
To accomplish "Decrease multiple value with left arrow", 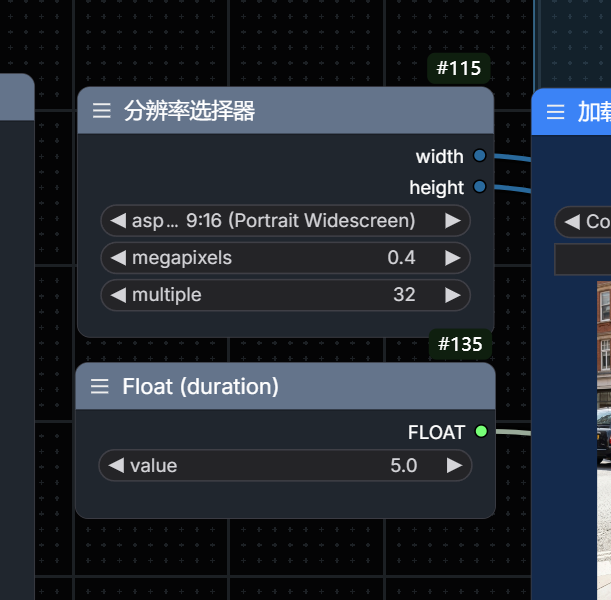I will (118, 295).
